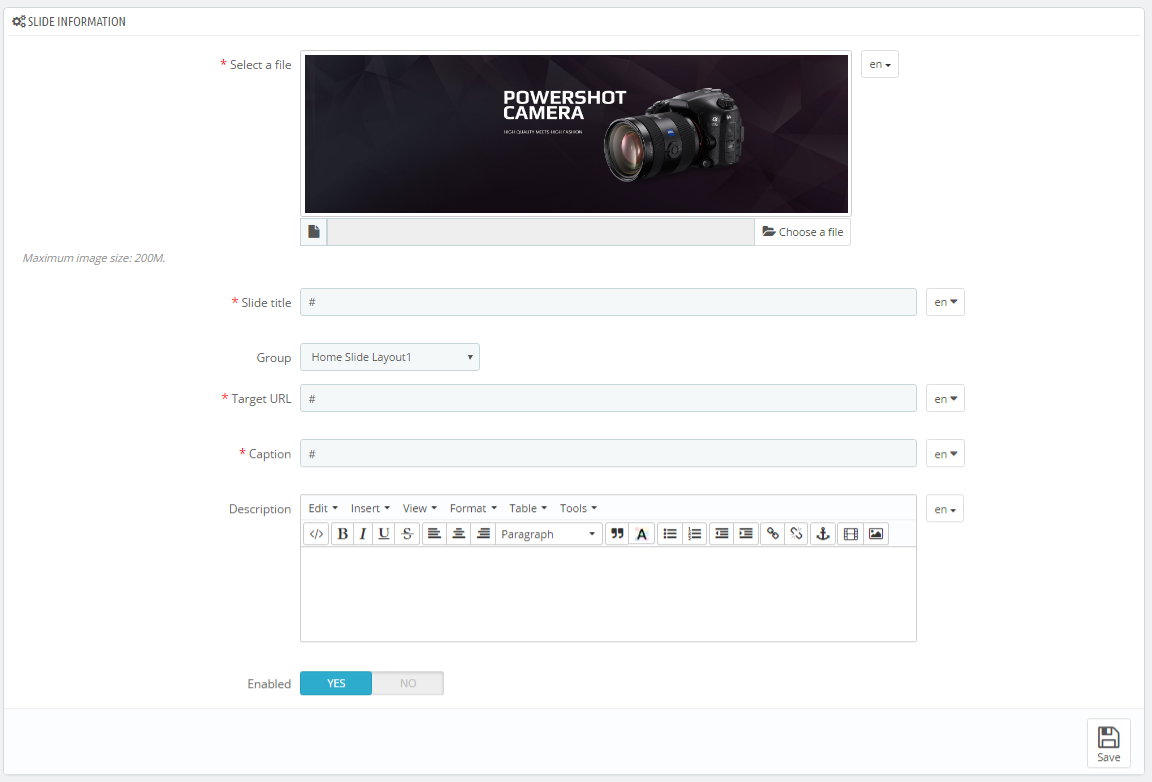Click the Target URL input field
Screen dimensions: 1152x782
[x=608, y=398]
